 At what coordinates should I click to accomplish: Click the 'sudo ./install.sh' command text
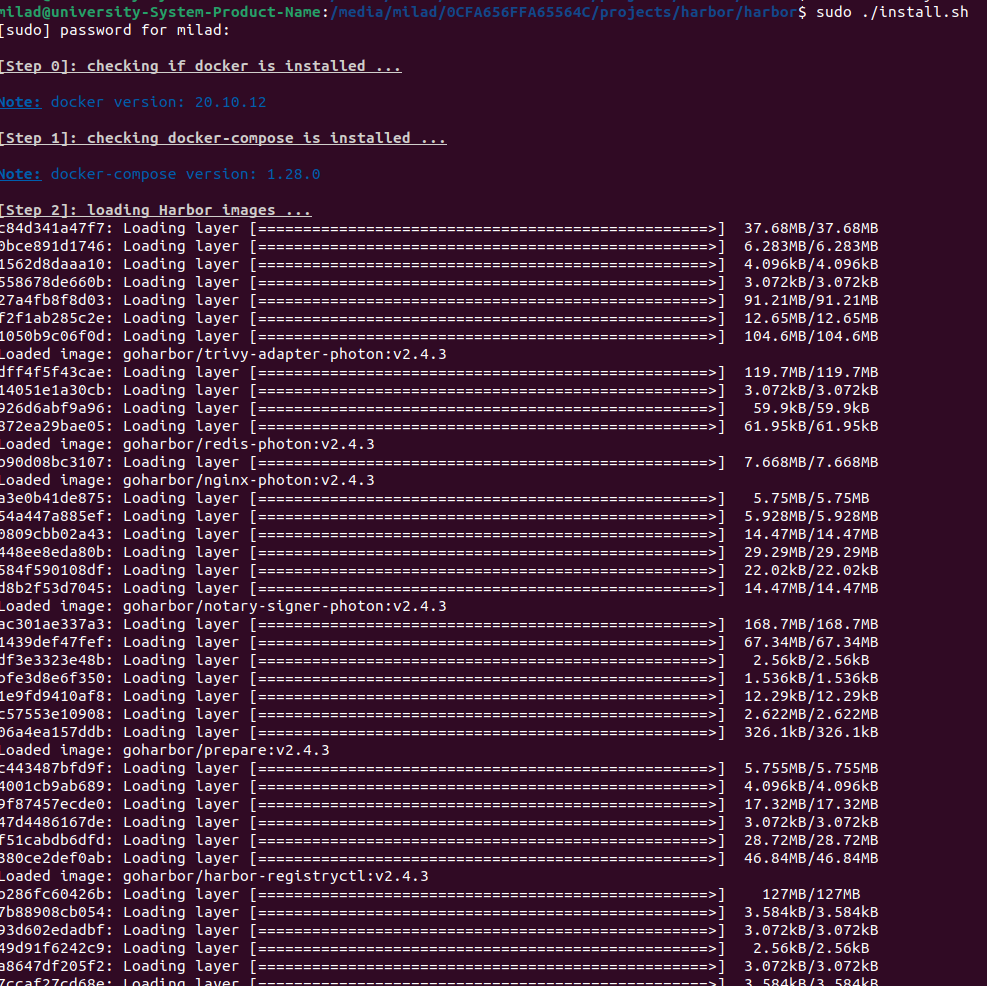point(892,12)
